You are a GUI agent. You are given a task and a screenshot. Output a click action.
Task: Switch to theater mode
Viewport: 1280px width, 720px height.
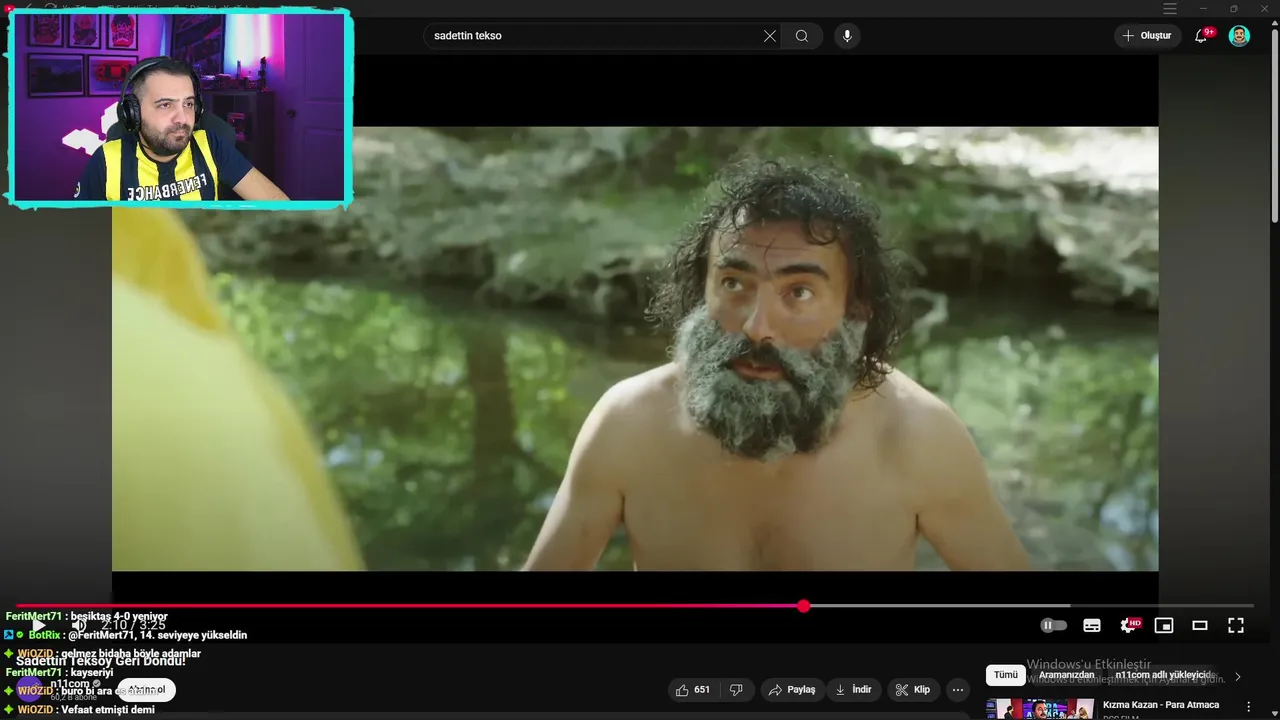click(x=1200, y=625)
